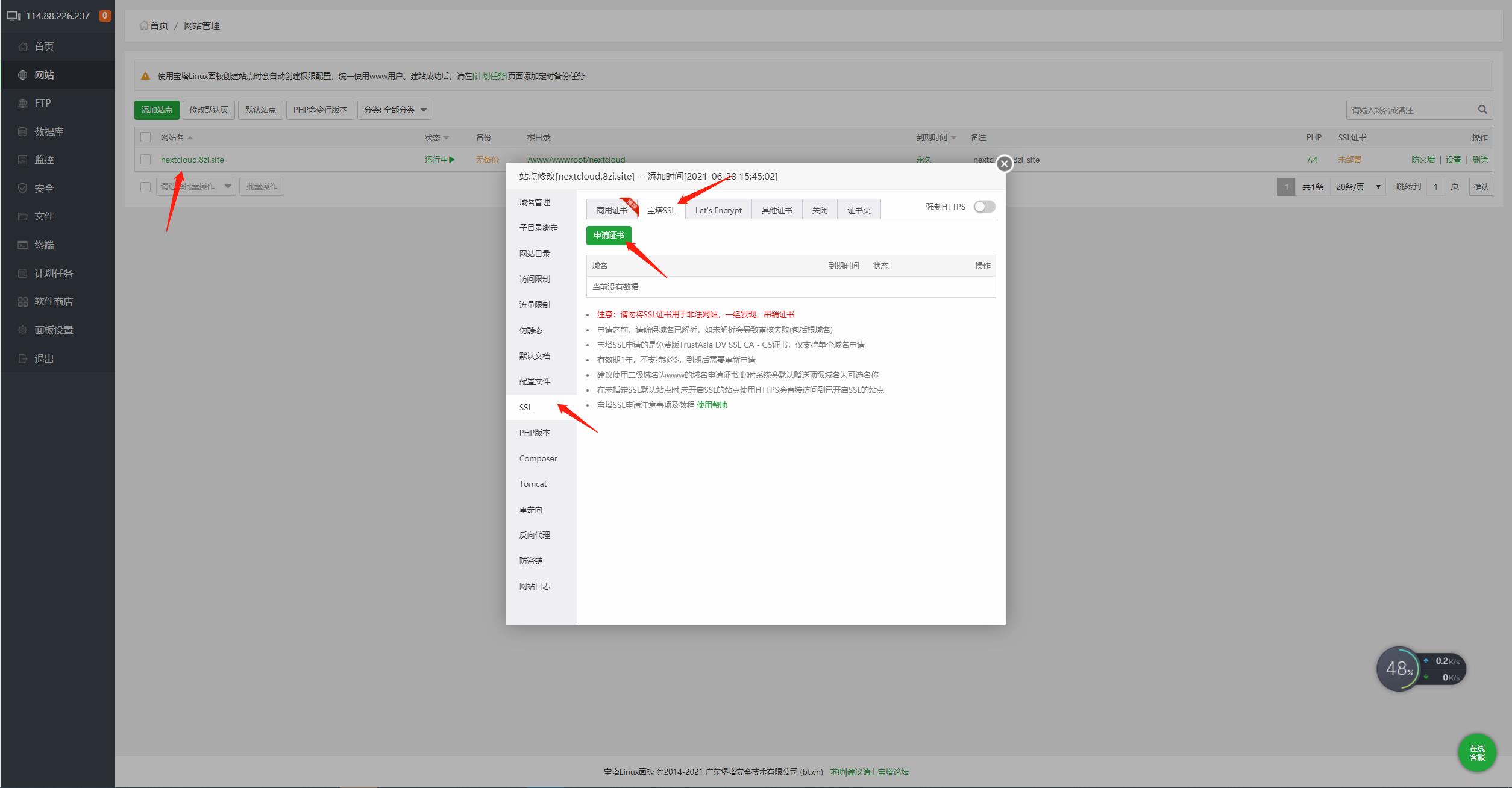Switch to the Let's Encrypt tab
The height and width of the screenshot is (788, 1512).
pyautogui.click(x=718, y=210)
